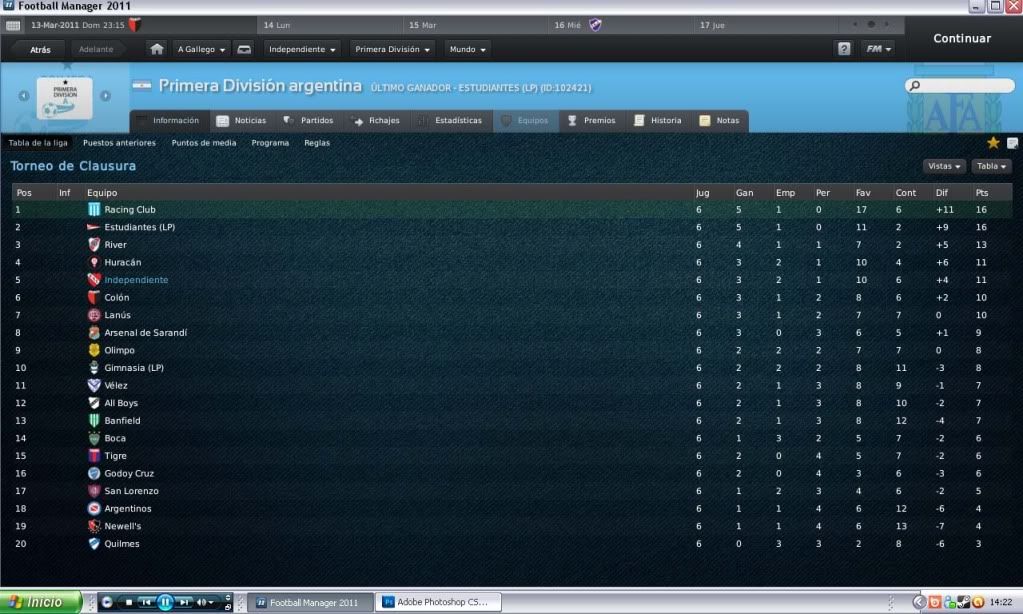Open the Estadísticas tab
The image size is (1023, 614).
point(450,121)
